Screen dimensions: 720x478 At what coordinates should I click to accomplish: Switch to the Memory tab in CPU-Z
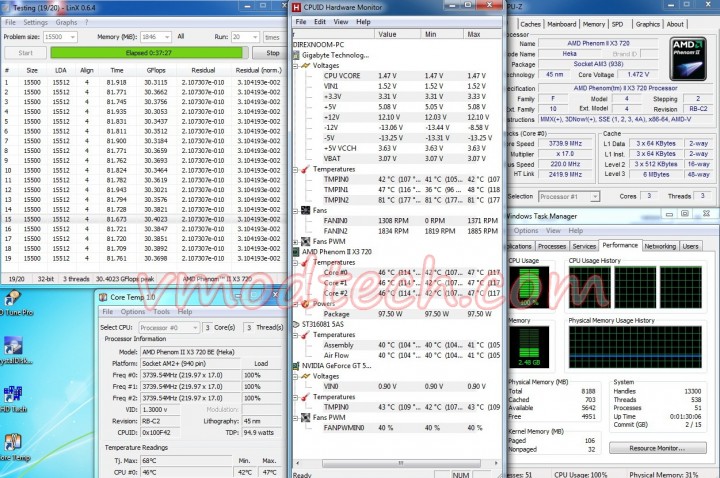pos(593,24)
